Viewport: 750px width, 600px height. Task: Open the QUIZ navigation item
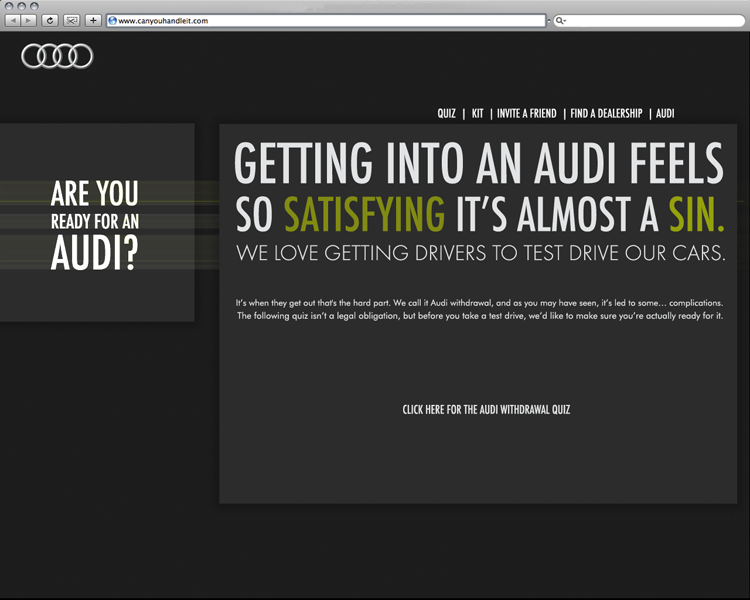coord(446,113)
